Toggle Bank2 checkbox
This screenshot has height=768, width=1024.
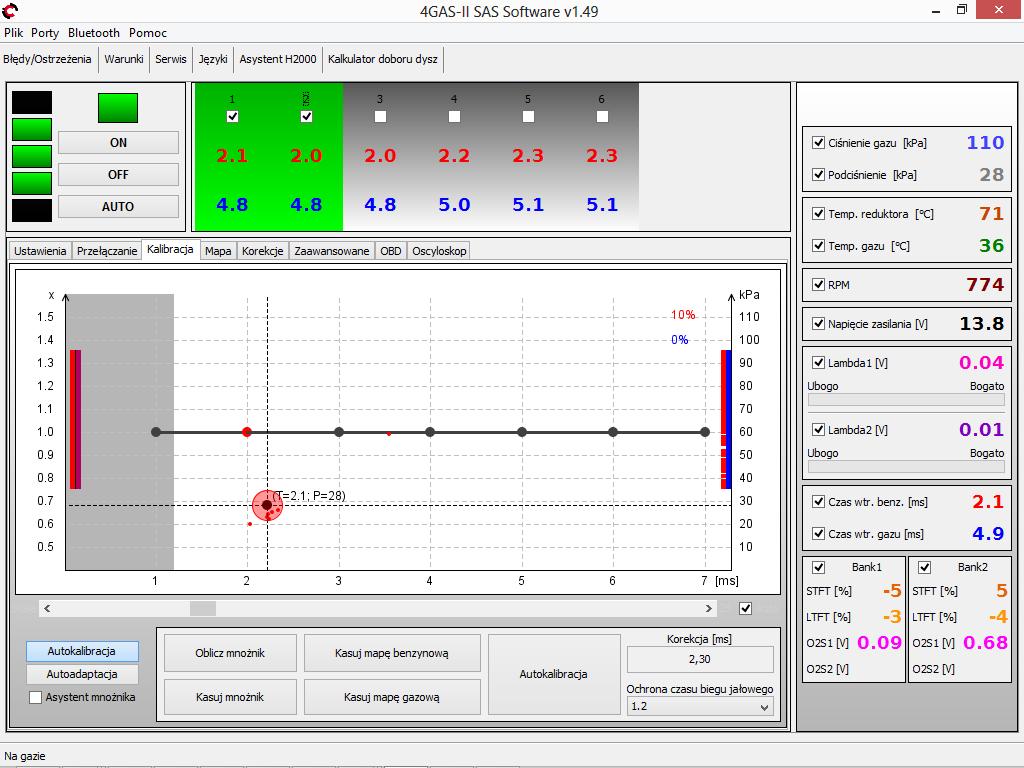[x=925, y=568]
